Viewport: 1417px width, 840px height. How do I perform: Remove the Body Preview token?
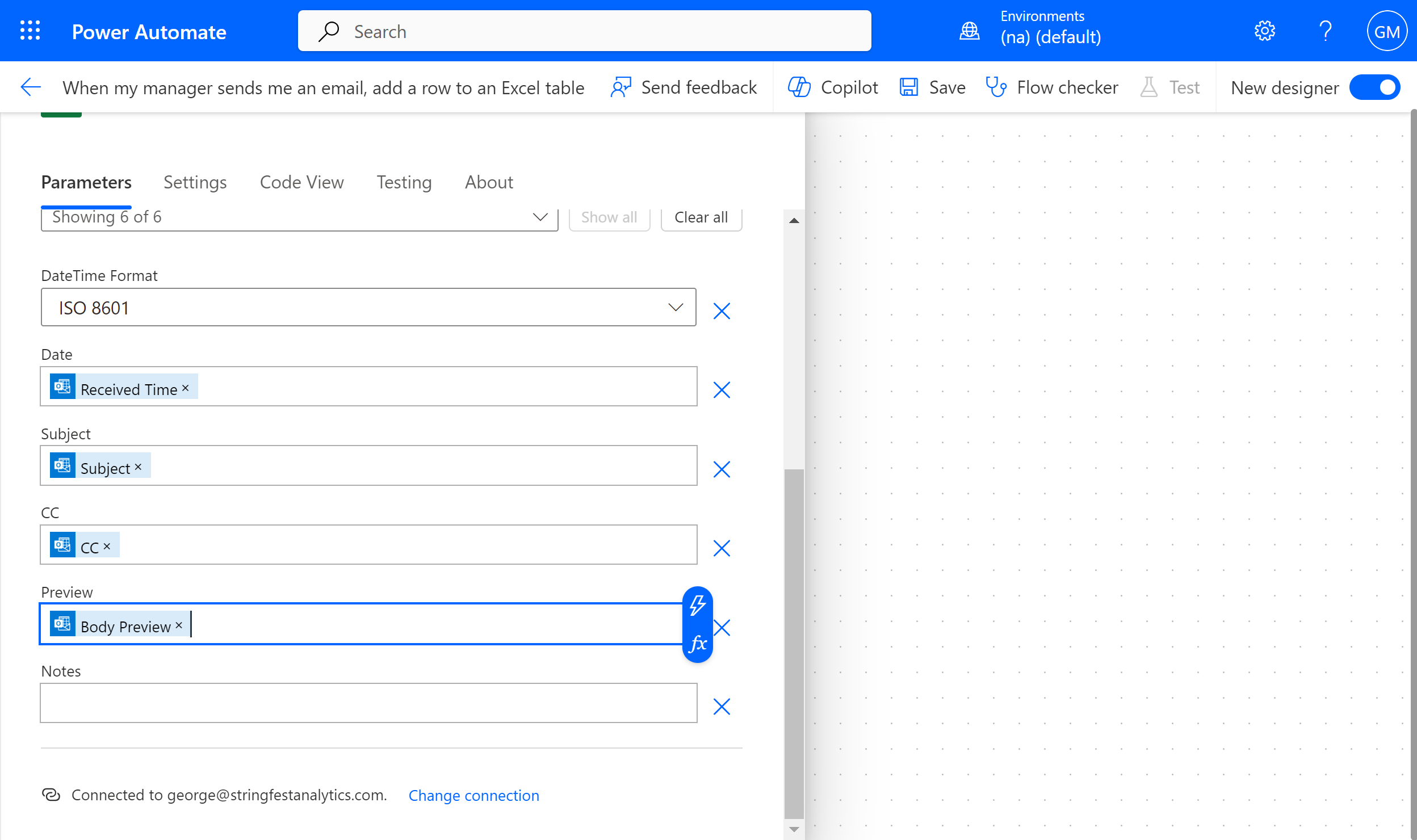click(x=179, y=625)
